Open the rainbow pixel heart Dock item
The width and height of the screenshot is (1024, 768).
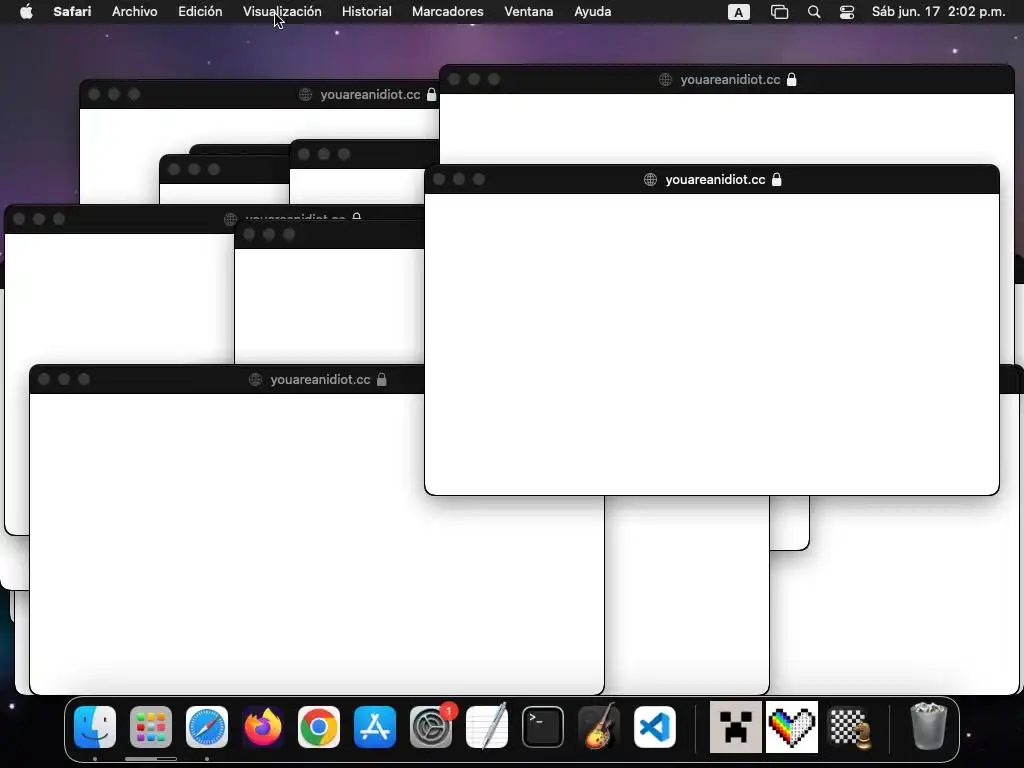coord(792,727)
